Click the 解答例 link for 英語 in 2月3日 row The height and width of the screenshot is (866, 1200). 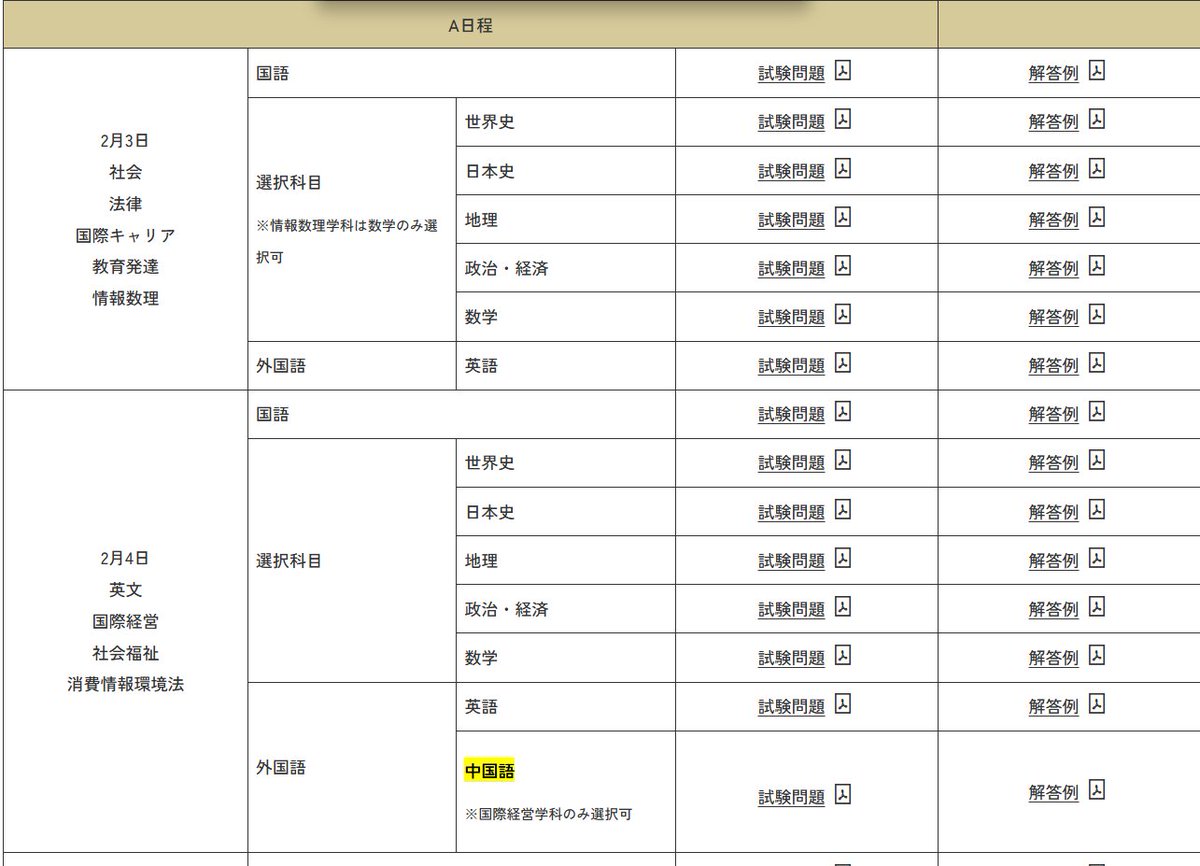pos(1055,366)
